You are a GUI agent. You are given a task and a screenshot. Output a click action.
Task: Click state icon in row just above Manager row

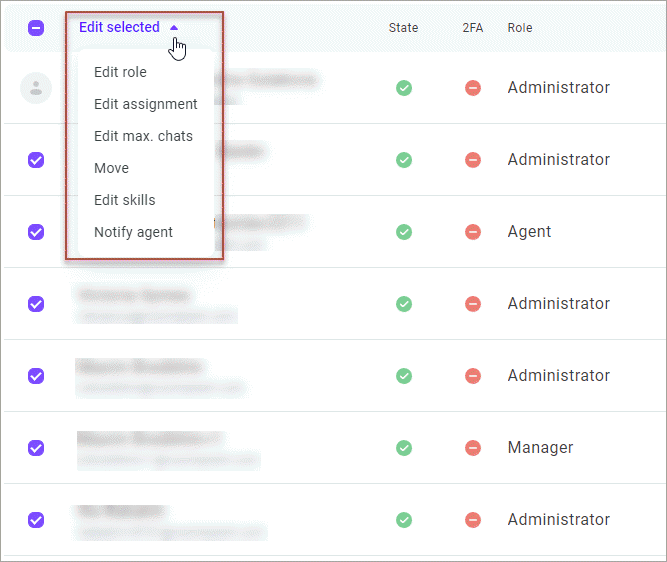[404, 376]
